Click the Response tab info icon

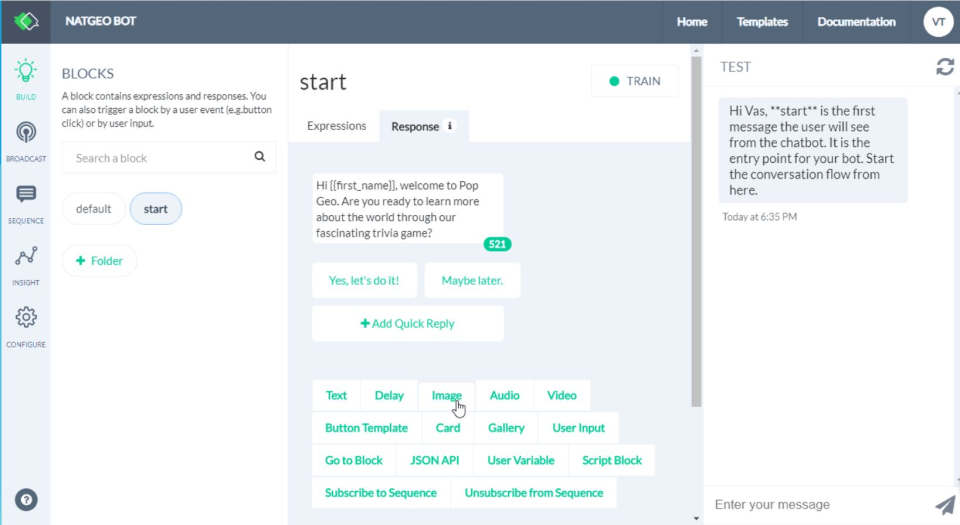pyautogui.click(x=450, y=126)
